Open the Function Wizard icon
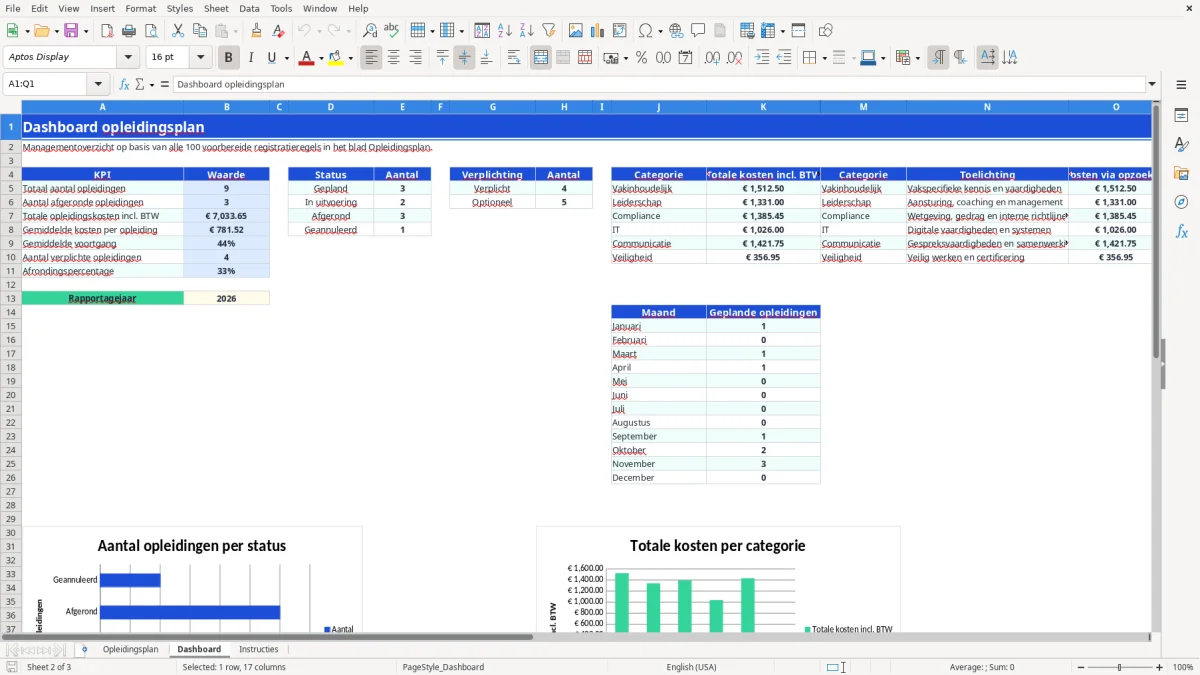Viewport: 1200px width, 675px height. pos(125,85)
